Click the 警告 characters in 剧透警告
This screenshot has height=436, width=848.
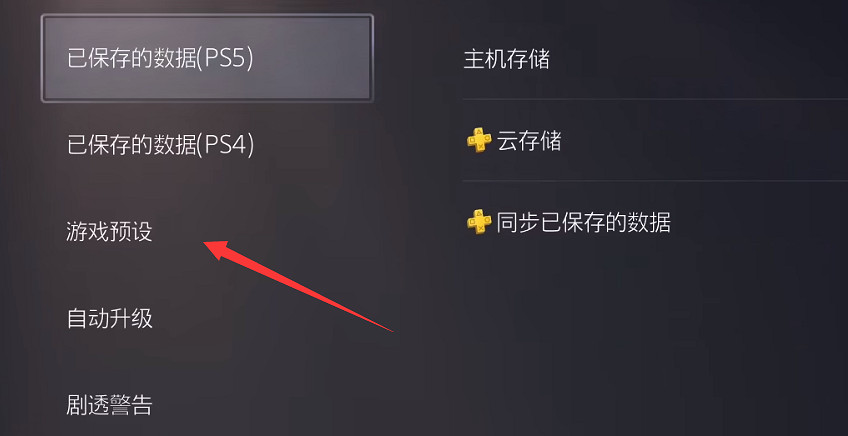point(131,405)
